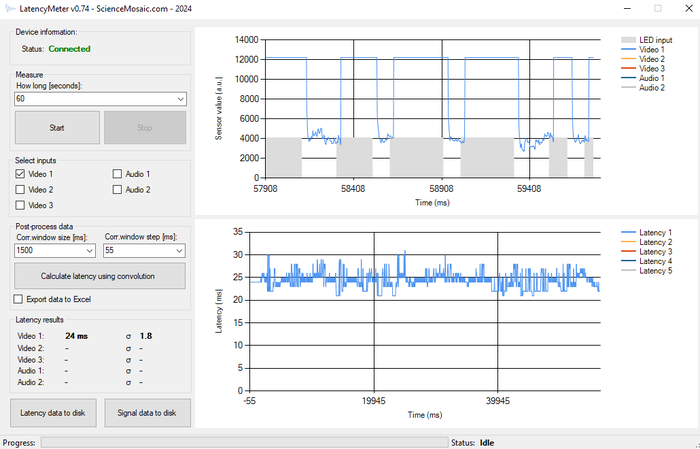Image resolution: width=700 pixels, height=449 pixels.
Task: Tick the Audio 1 input checkbox
Action: click(x=117, y=174)
